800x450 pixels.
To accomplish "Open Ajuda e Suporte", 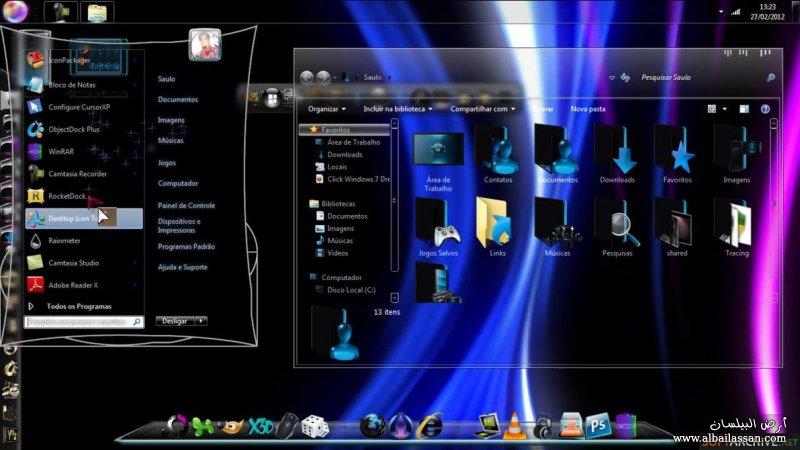I will pos(183,267).
